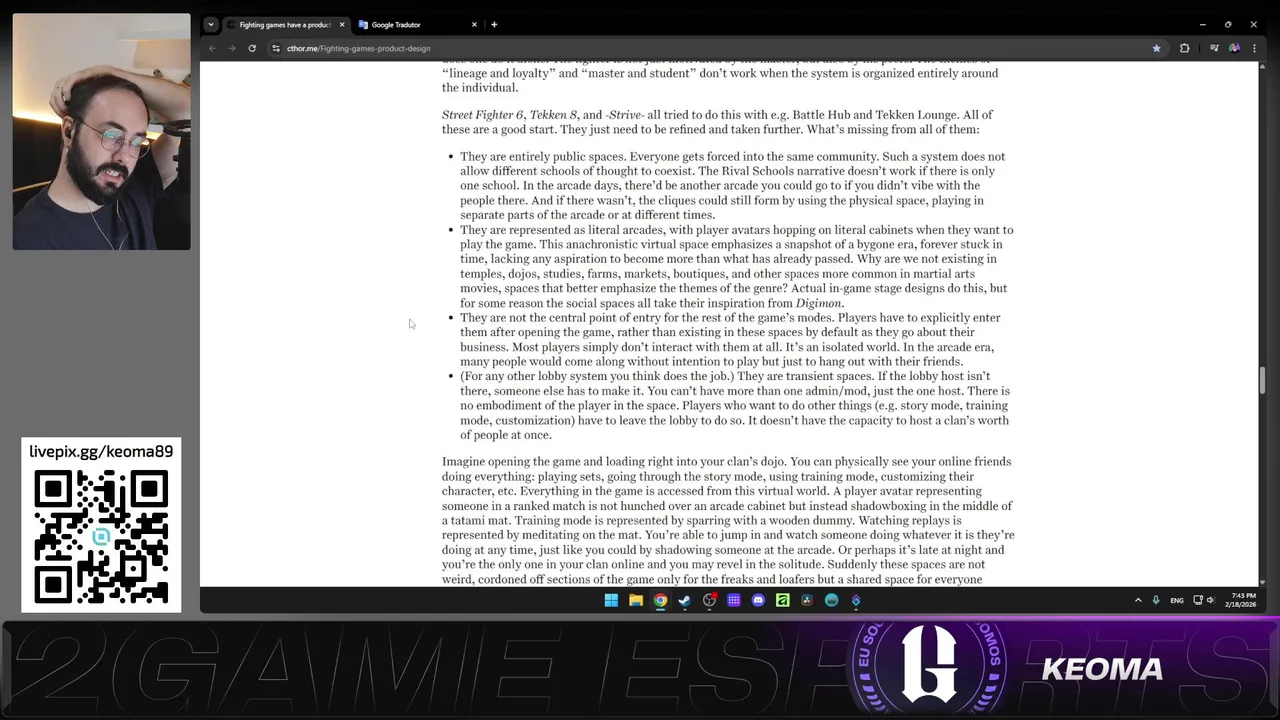This screenshot has width=1280, height=720.
Task: Click the livepix QR code
Action: [101, 537]
